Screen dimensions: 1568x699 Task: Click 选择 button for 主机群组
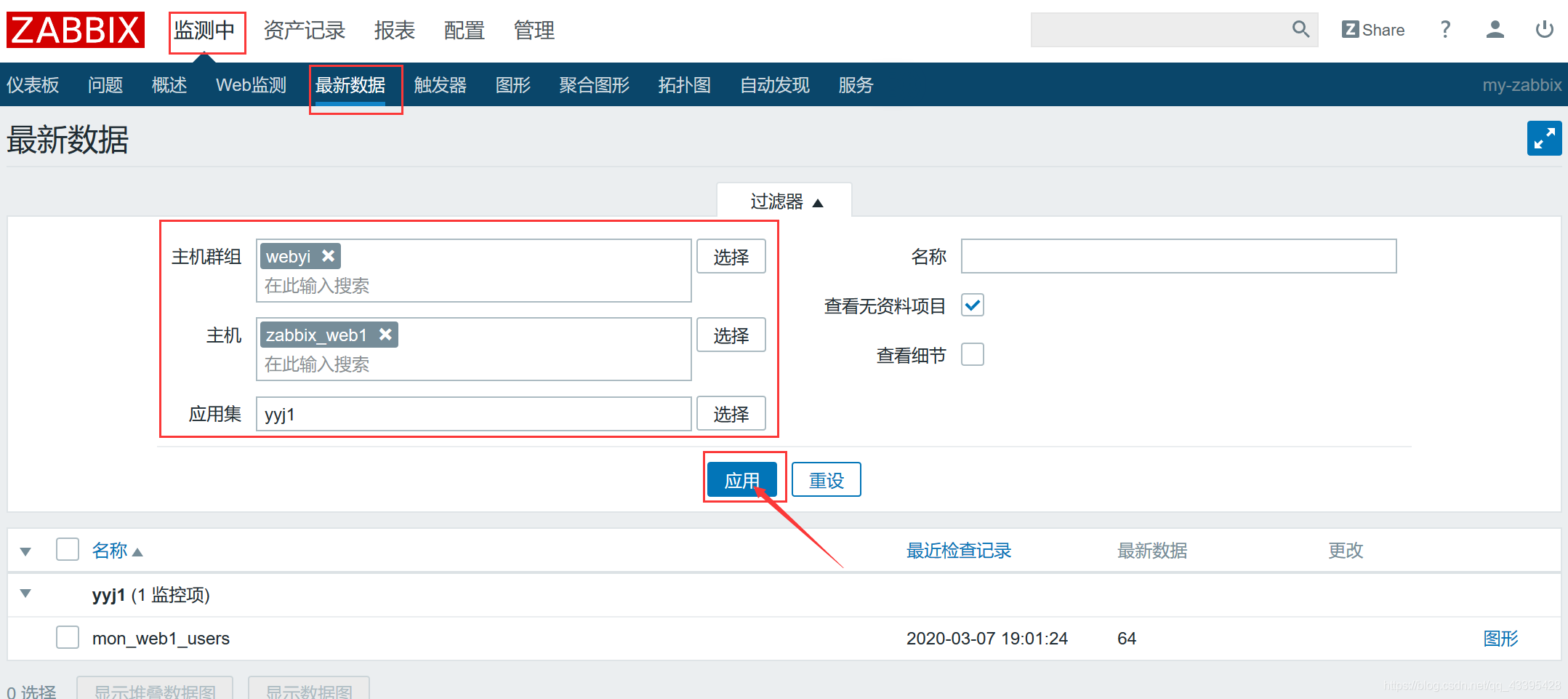click(731, 256)
